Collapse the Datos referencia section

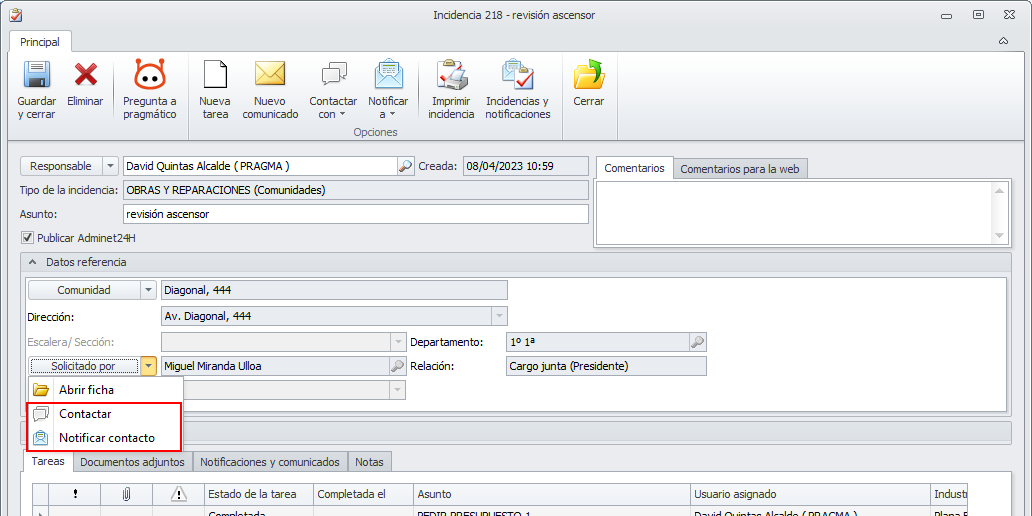(31, 262)
